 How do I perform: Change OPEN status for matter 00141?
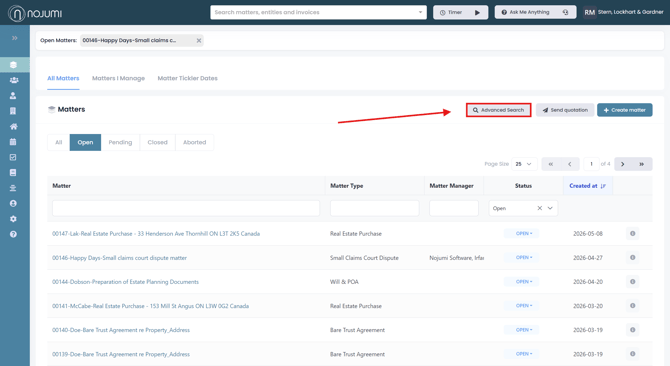[x=521, y=306]
